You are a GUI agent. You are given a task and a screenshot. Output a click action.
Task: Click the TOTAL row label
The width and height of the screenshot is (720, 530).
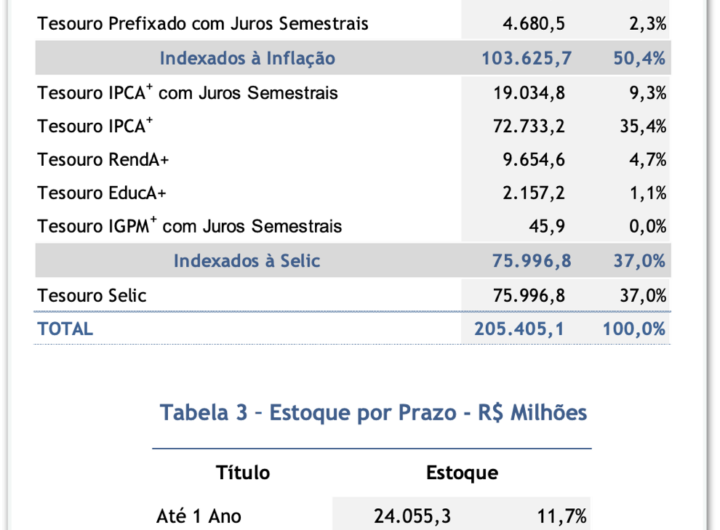click(64, 328)
